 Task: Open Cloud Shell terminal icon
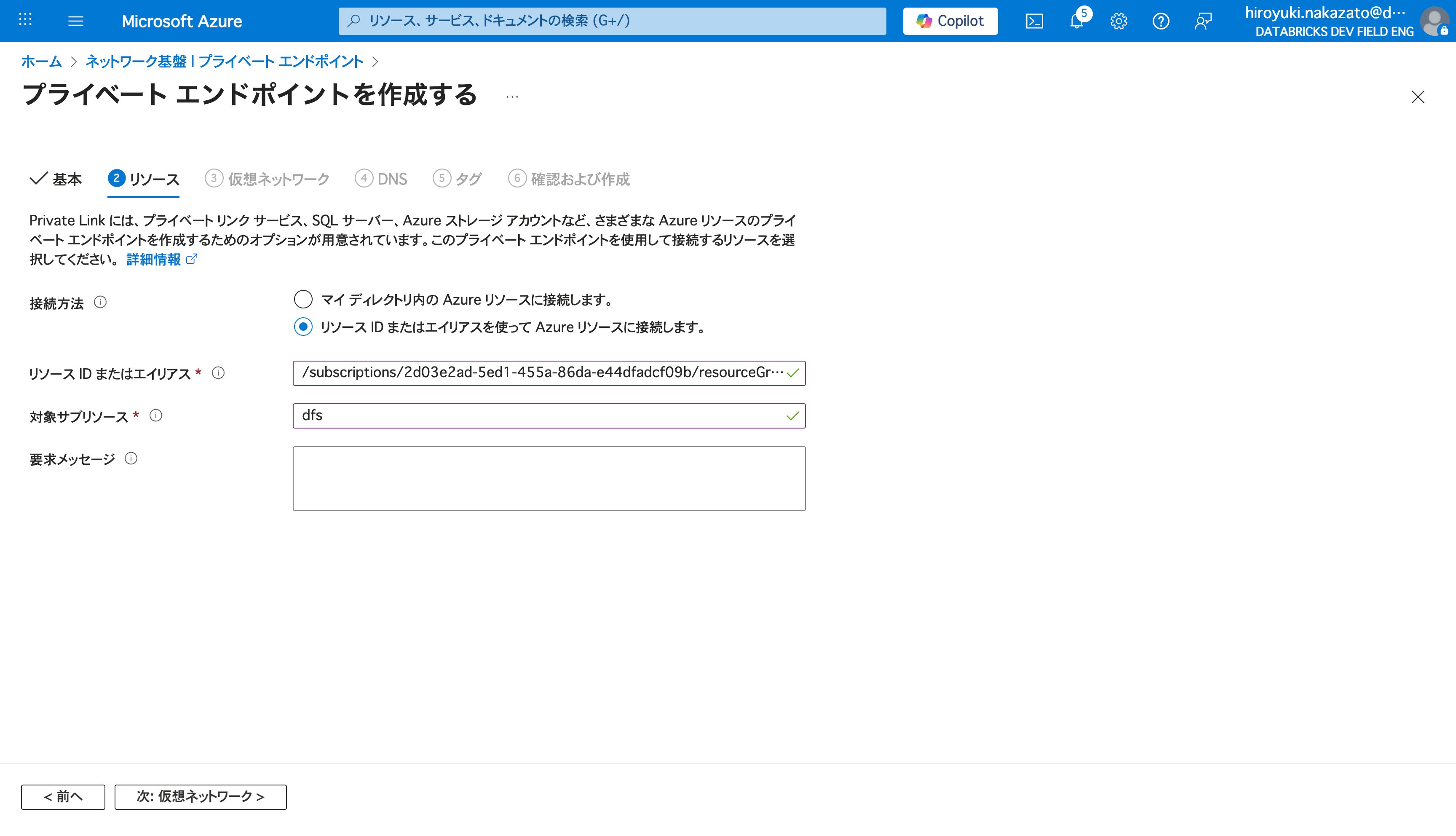point(1034,21)
